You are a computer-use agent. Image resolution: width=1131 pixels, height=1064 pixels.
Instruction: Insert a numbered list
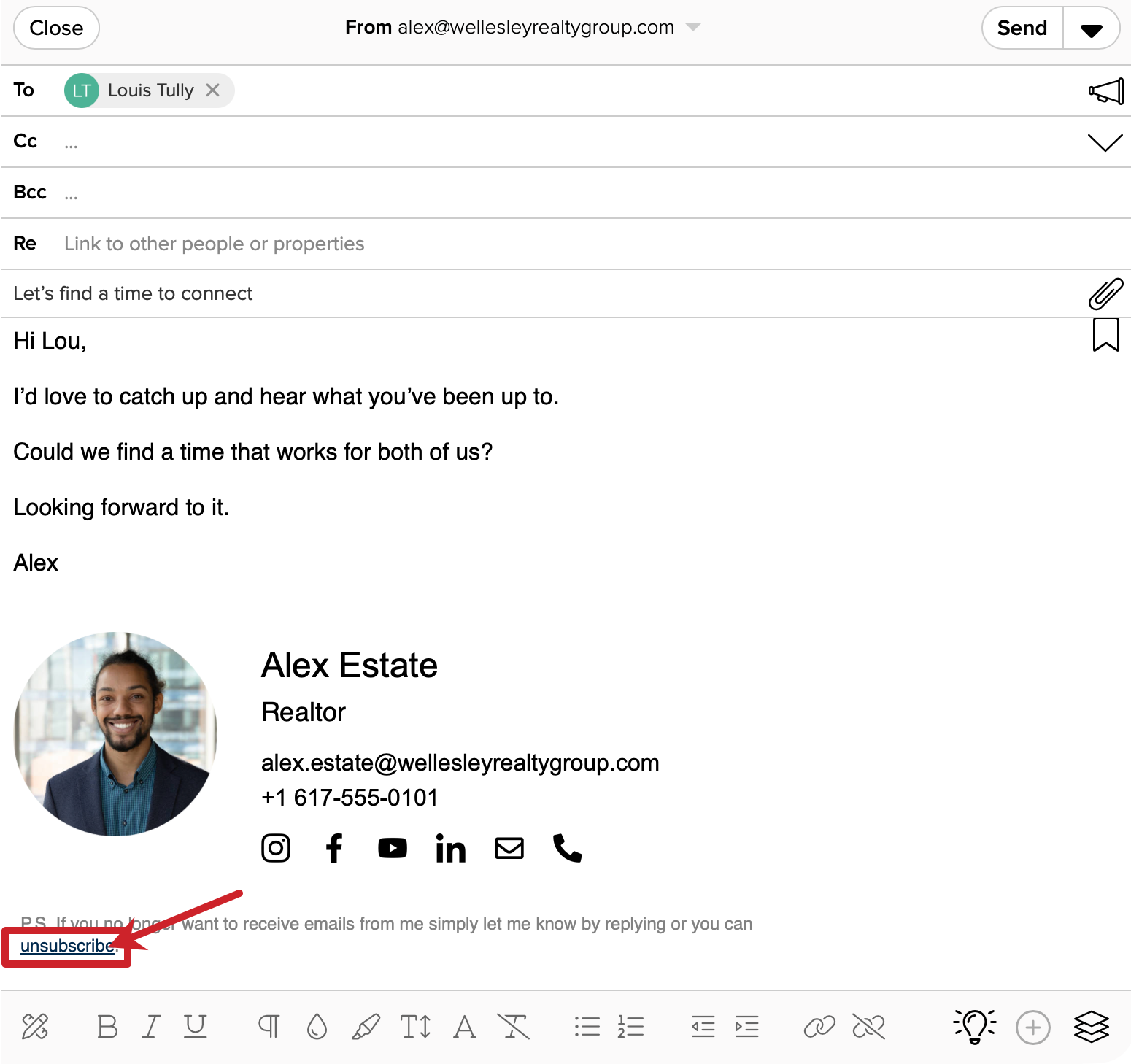point(629,1027)
